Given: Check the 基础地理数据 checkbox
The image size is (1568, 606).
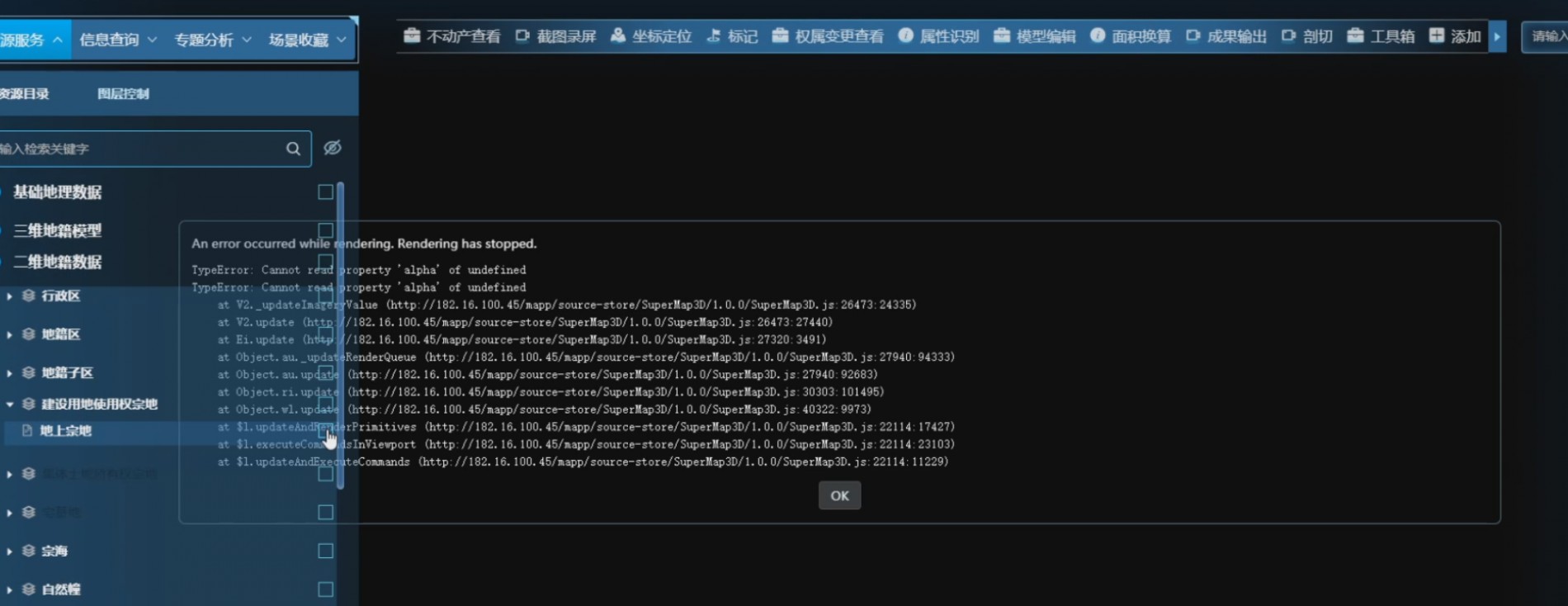Looking at the screenshot, I should [326, 192].
